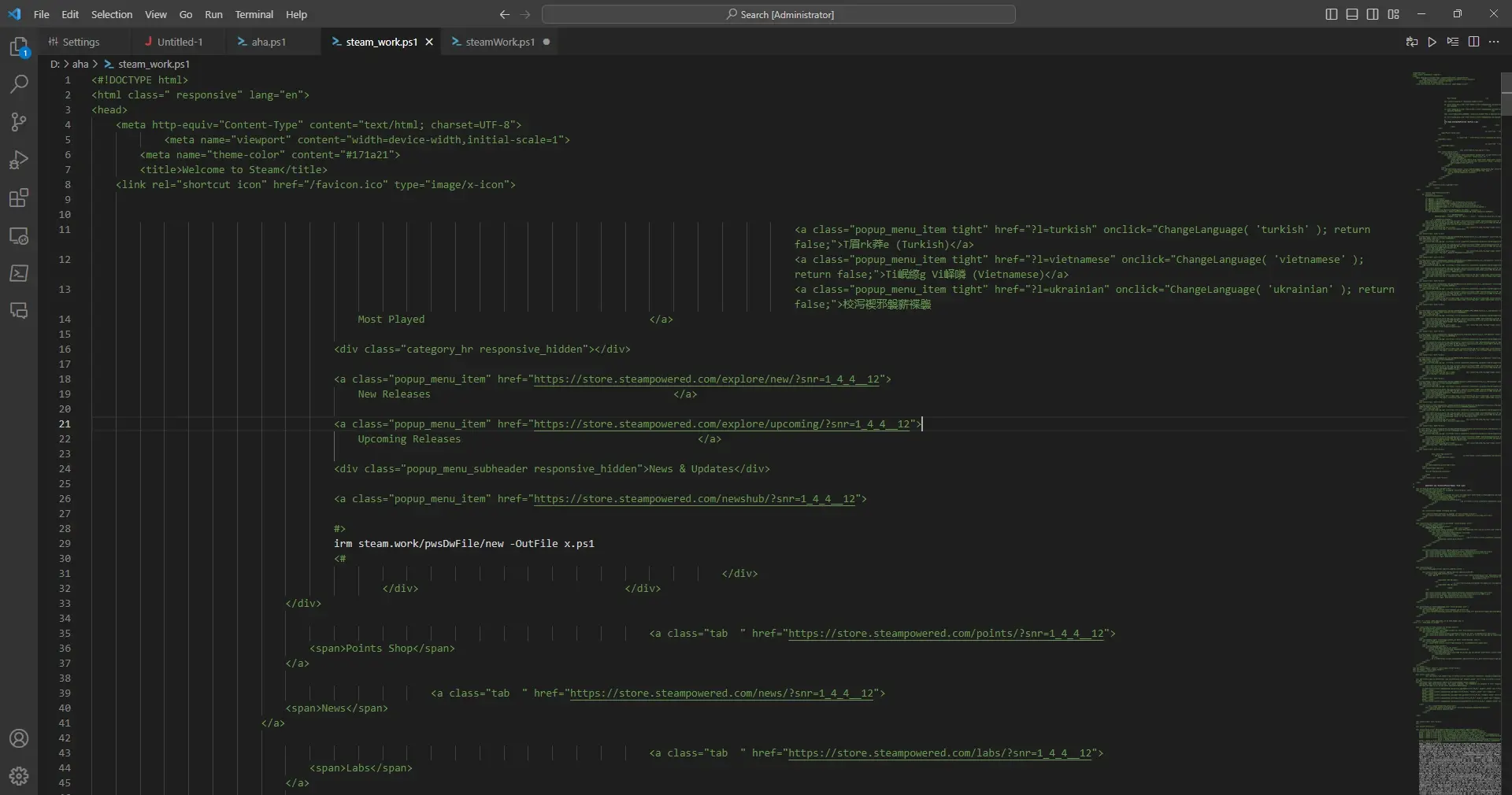Open the points store link on line 35
Screen dimensions: 1512x795
[946, 633]
